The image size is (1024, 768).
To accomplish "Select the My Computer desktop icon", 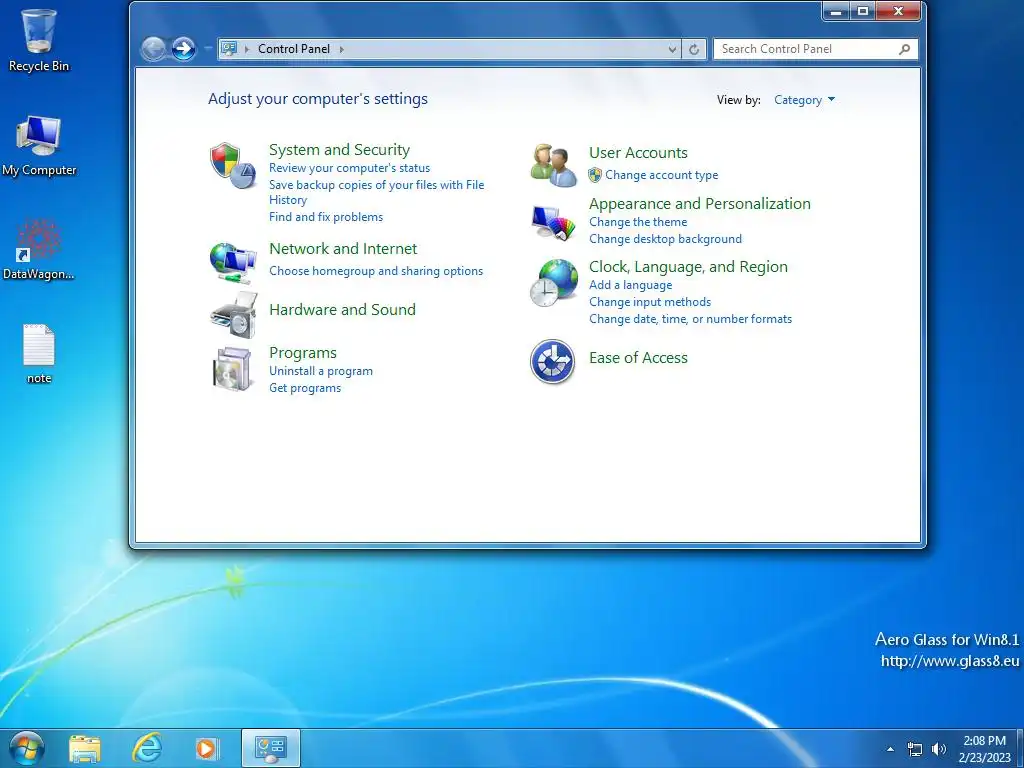I will coord(39,146).
